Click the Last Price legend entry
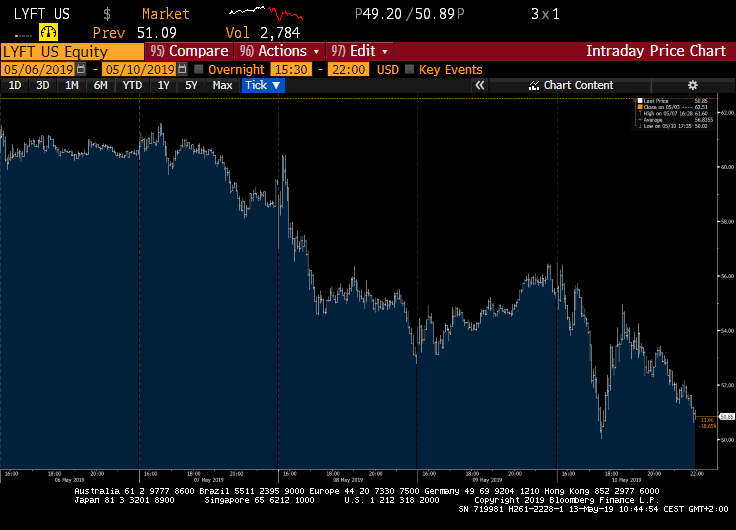736x530 pixels. 673,101
